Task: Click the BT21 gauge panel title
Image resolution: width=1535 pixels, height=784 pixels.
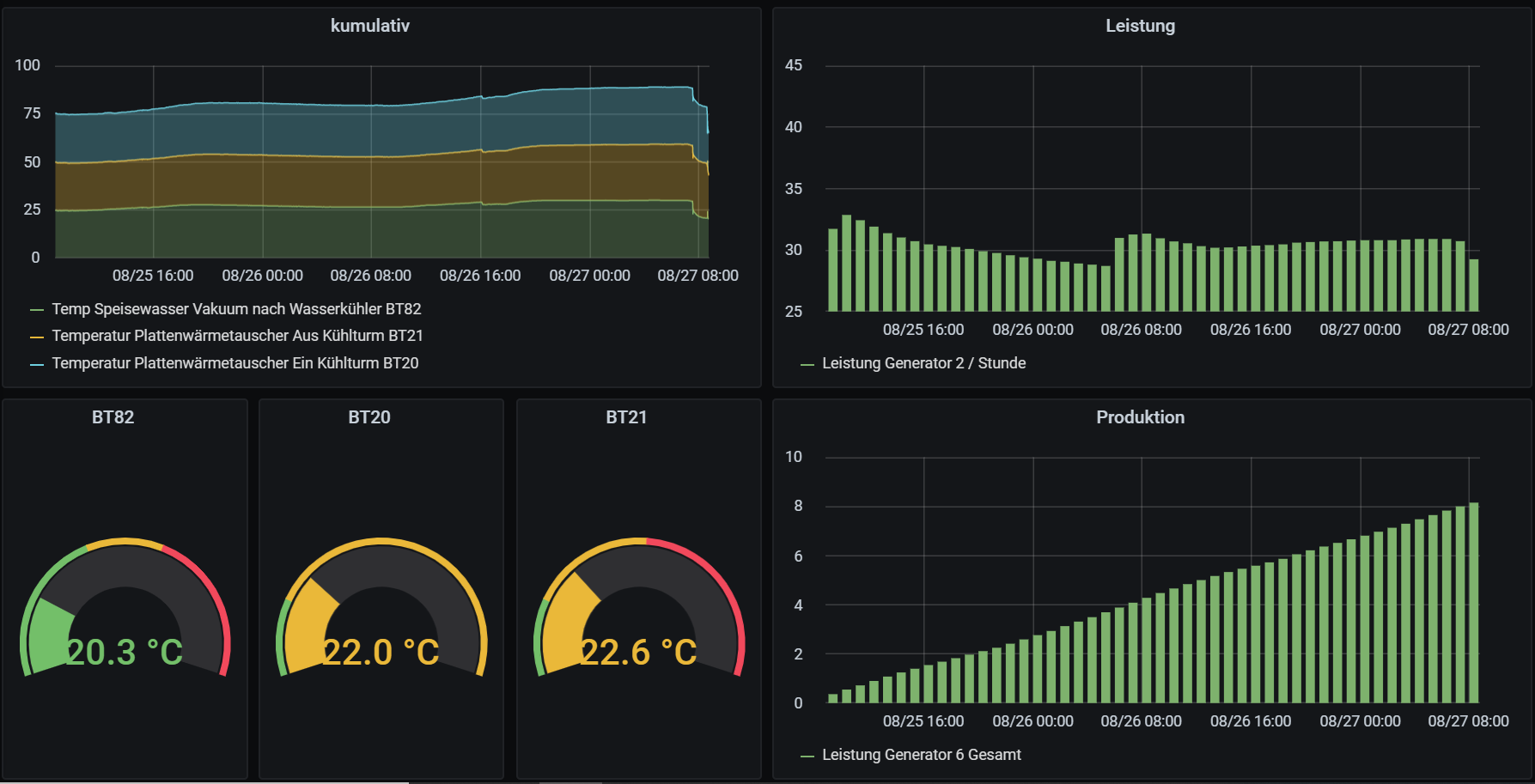Action: [x=626, y=417]
